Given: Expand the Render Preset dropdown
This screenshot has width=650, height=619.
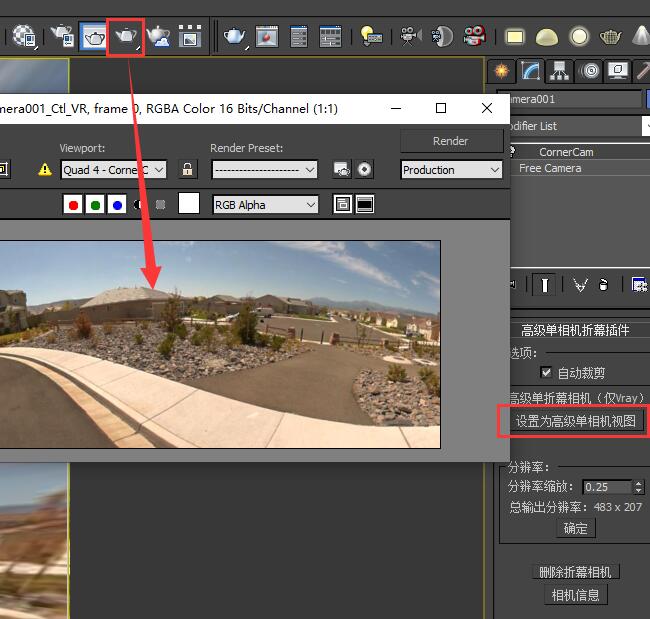Looking at the screenshot, I should [x=264, y=170].
